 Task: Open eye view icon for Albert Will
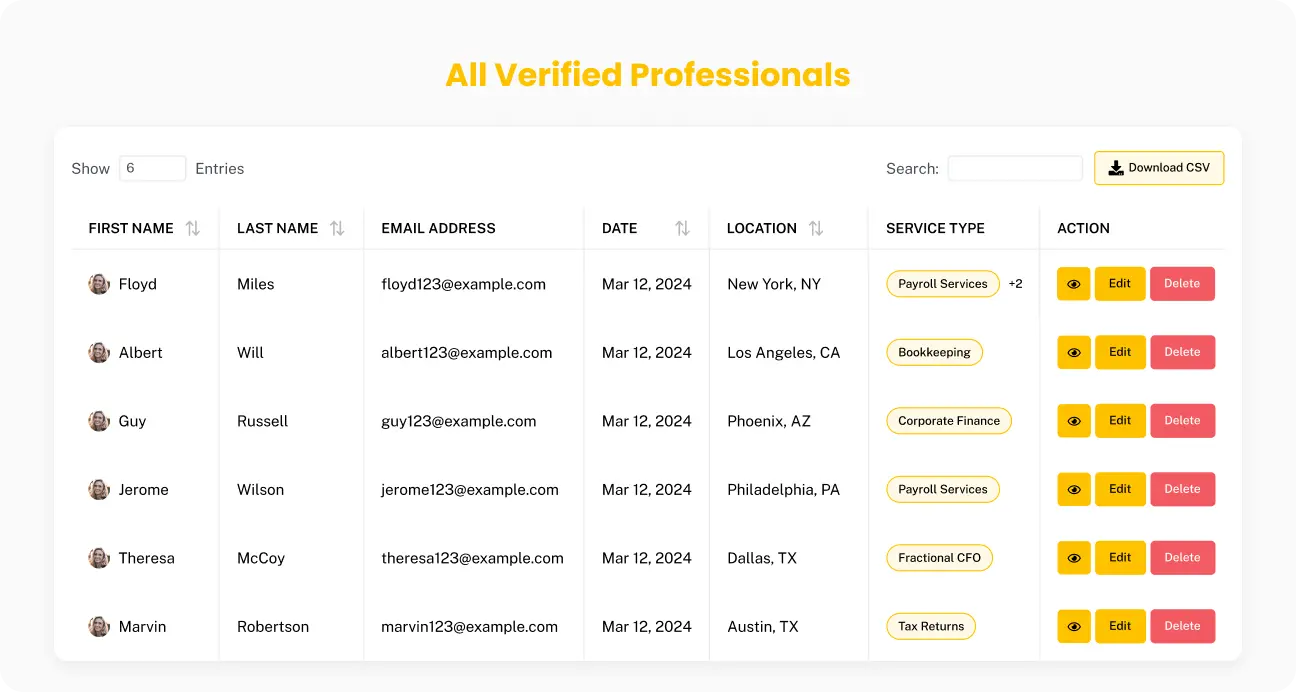[1074, 352]
